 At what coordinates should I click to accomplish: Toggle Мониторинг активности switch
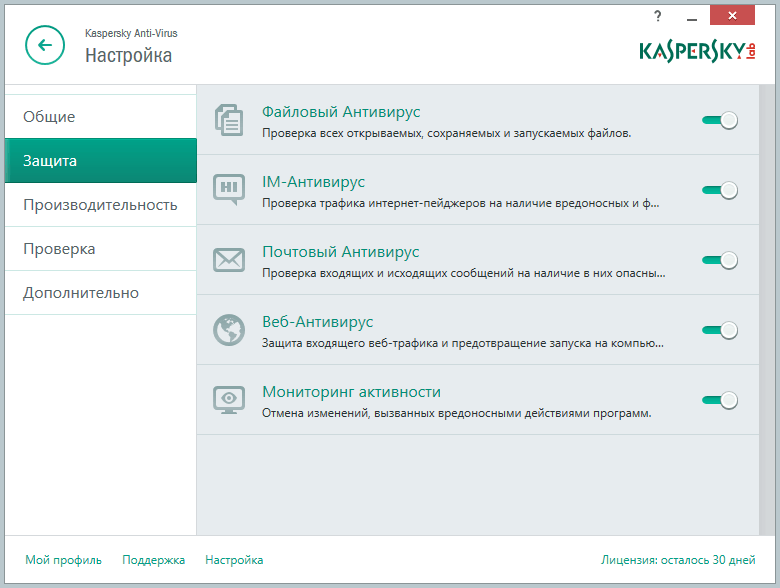coord(720,400)
